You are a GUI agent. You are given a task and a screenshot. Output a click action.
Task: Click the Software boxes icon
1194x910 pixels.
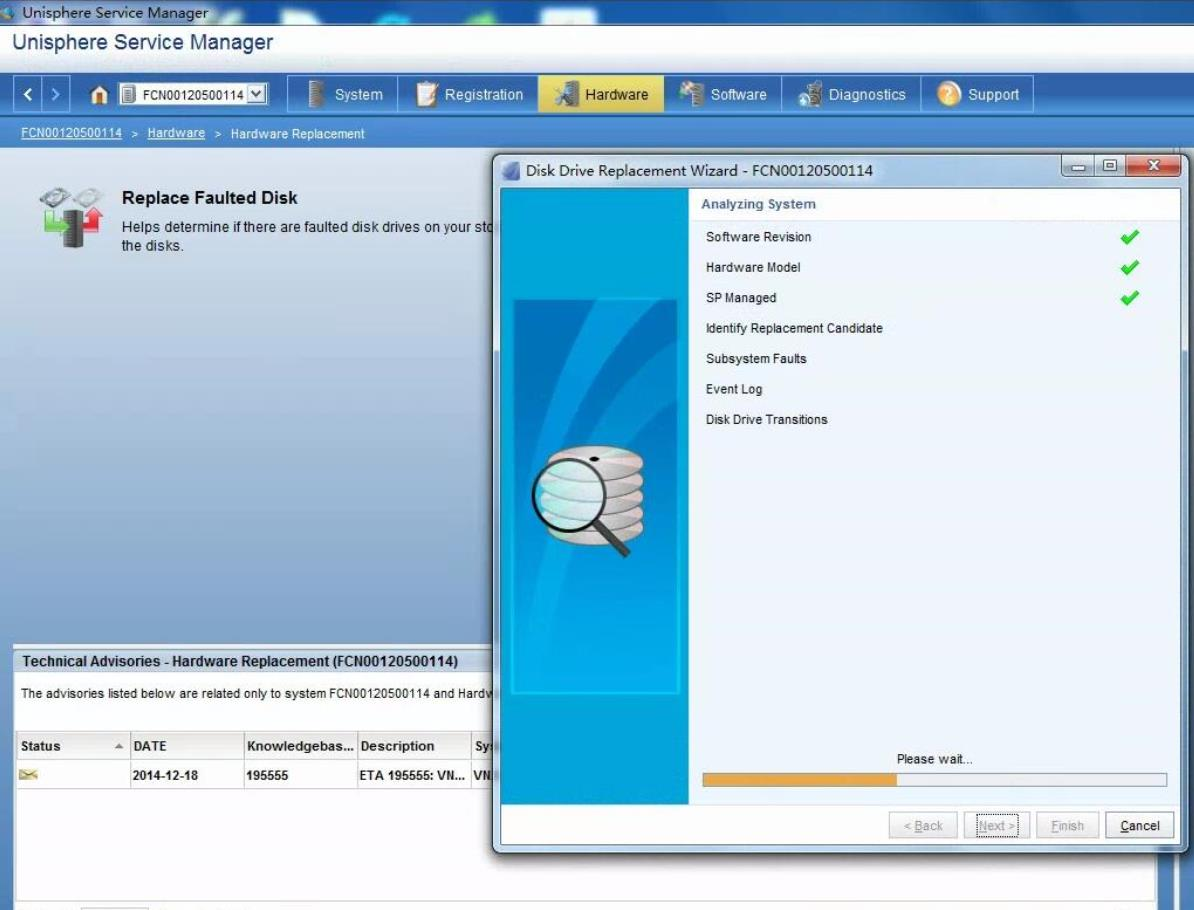[x=691, y=94]
